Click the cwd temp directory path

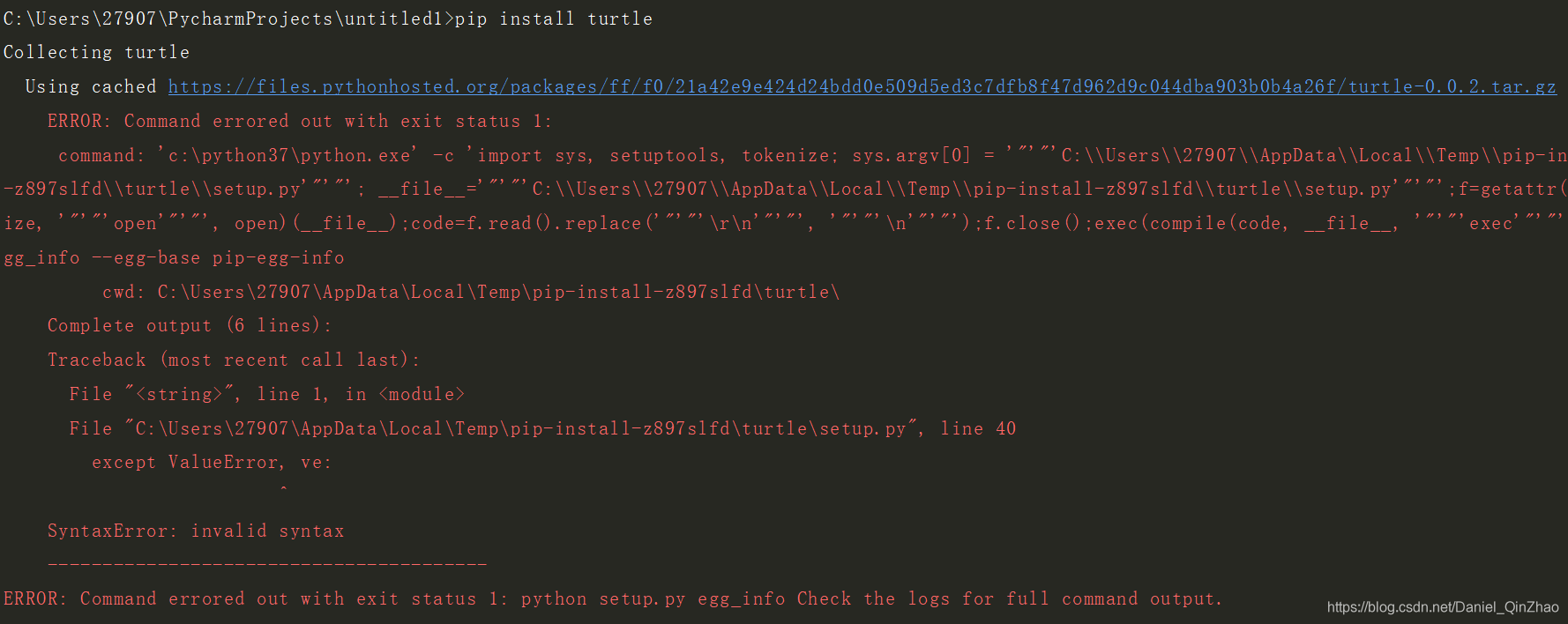pos(498,292)
